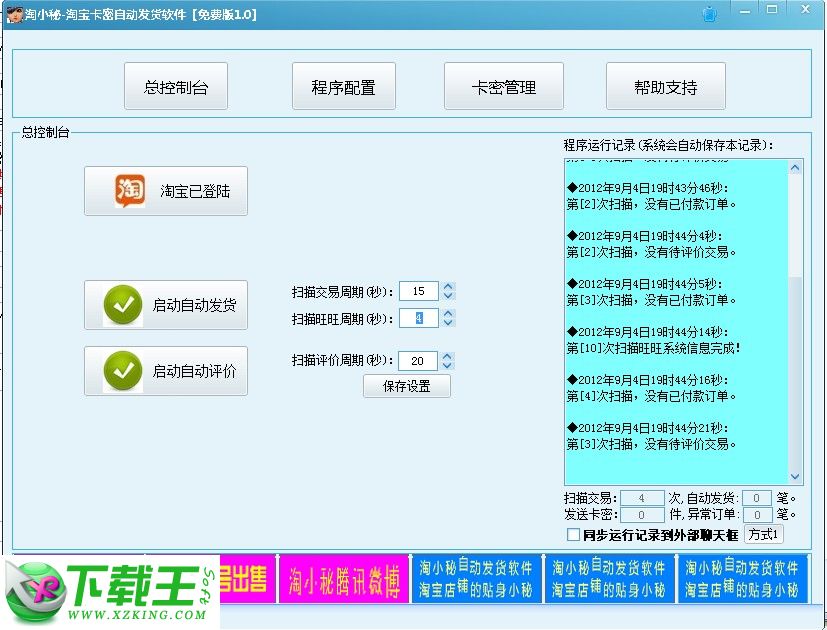Screen dimensions: 827x630
Task: Click log line 2012年9月4日19时43分46秒
Action: pos(648,188)
